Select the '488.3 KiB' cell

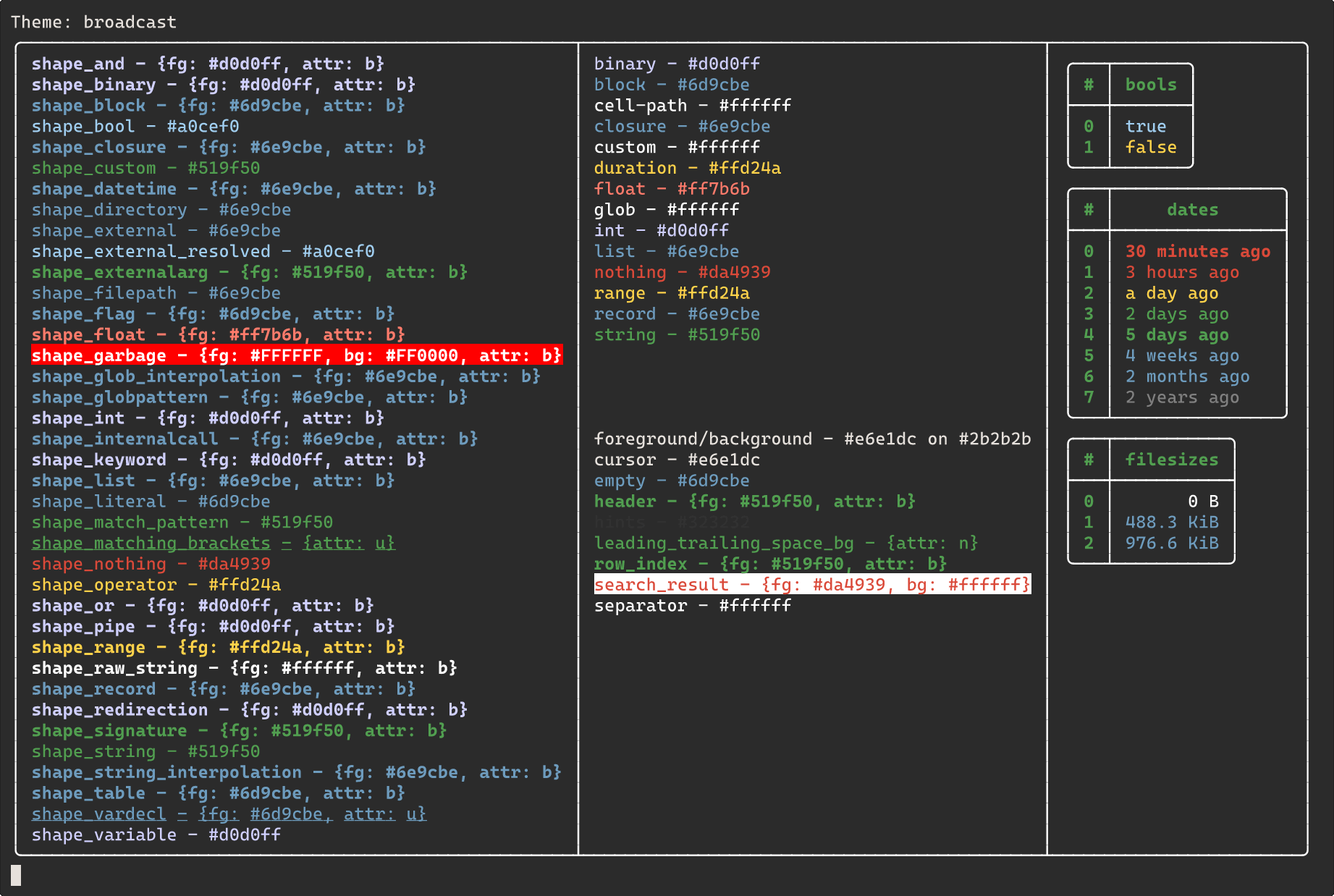coord(1172,523)
